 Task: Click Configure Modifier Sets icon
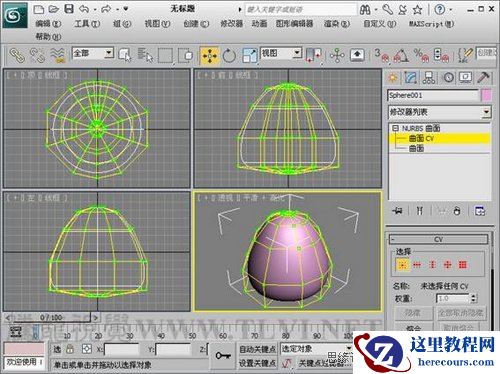480,211
